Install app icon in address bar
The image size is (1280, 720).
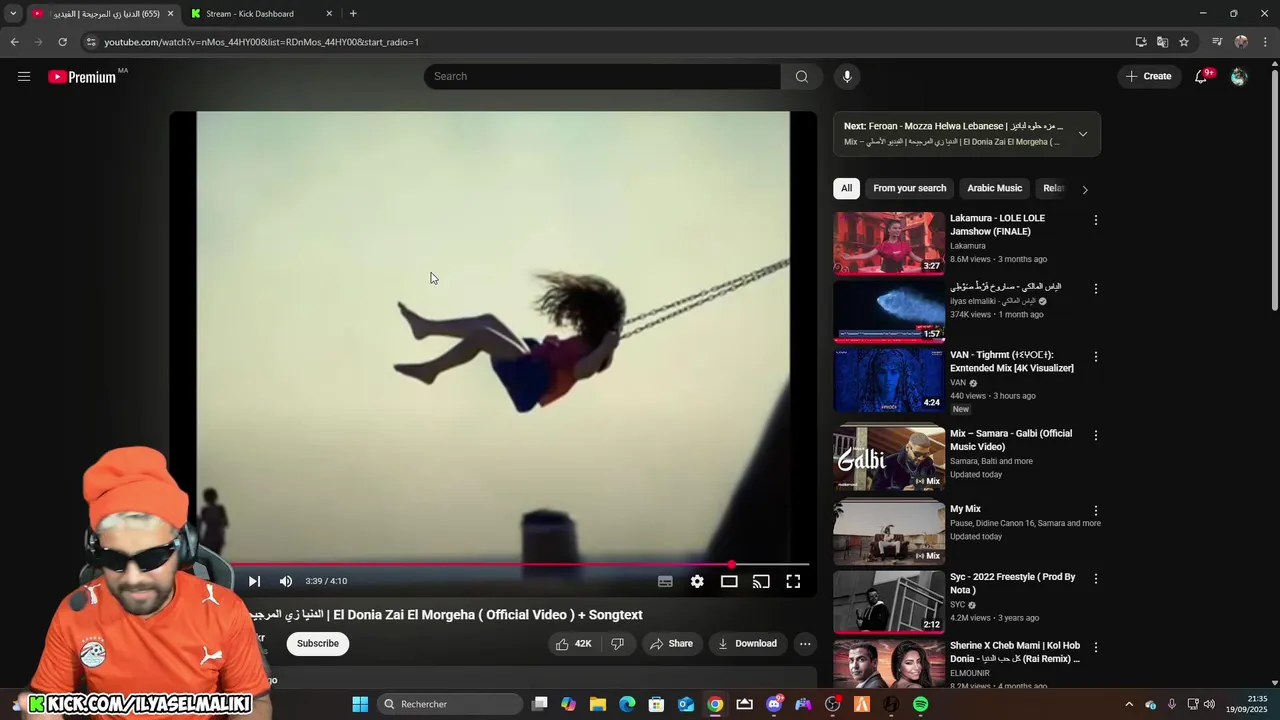point(1141,42)
